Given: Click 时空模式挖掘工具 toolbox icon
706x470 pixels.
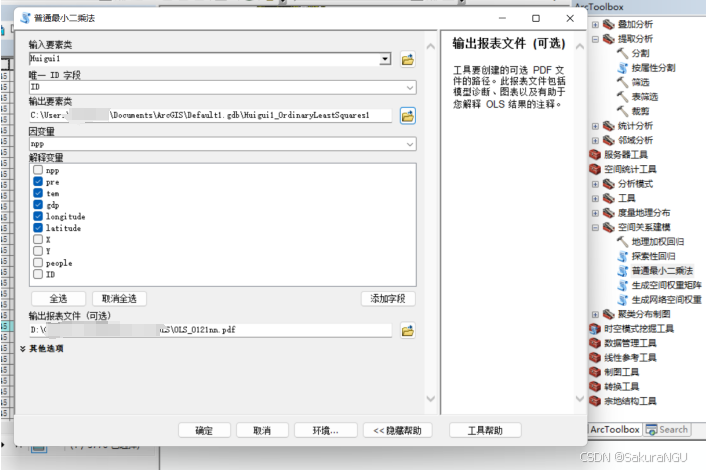Looking at the screenshot, I should [595, 329].
